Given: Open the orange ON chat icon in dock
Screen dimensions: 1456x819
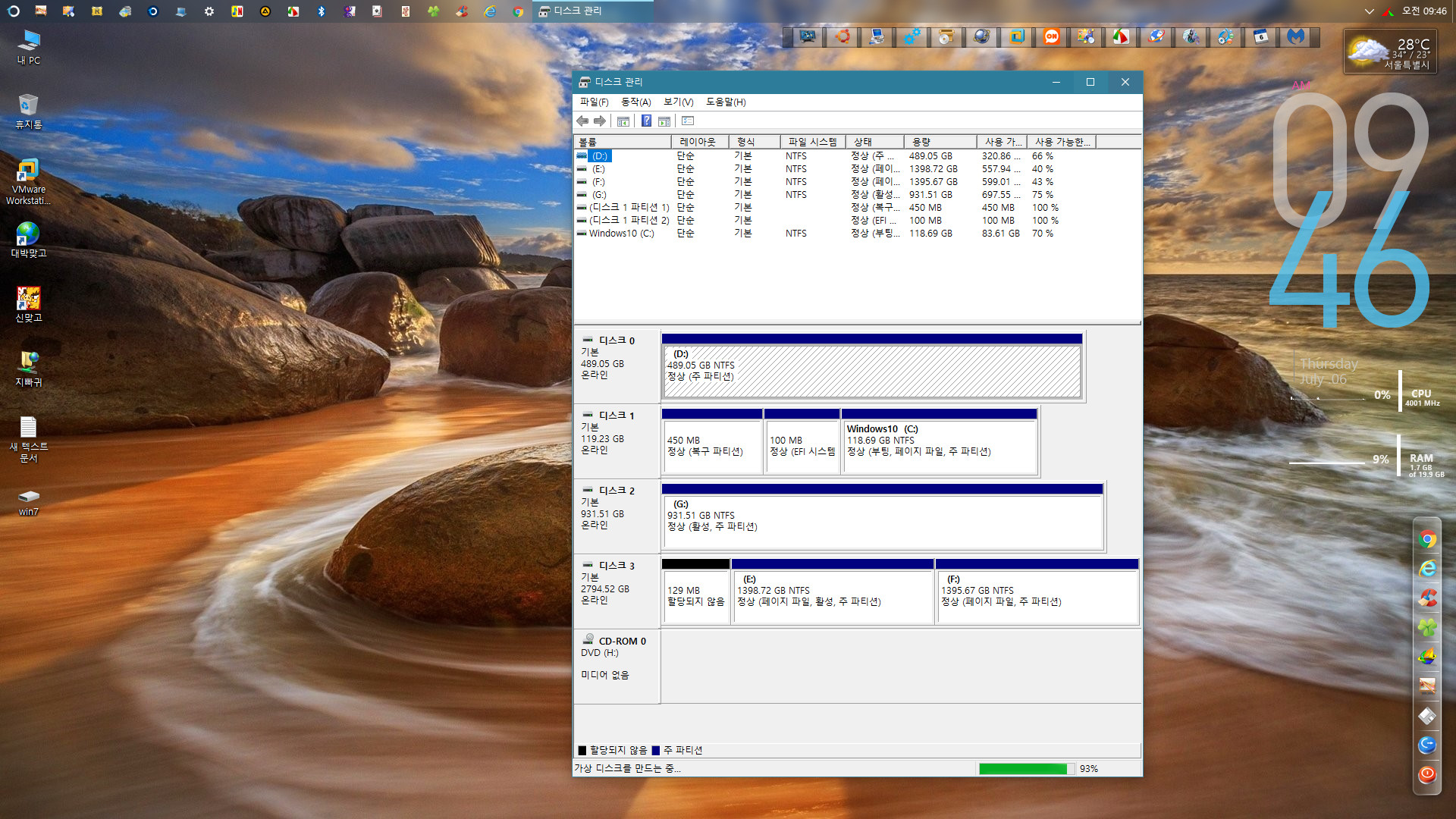Looking at the screenshot, I should 1051,36.
